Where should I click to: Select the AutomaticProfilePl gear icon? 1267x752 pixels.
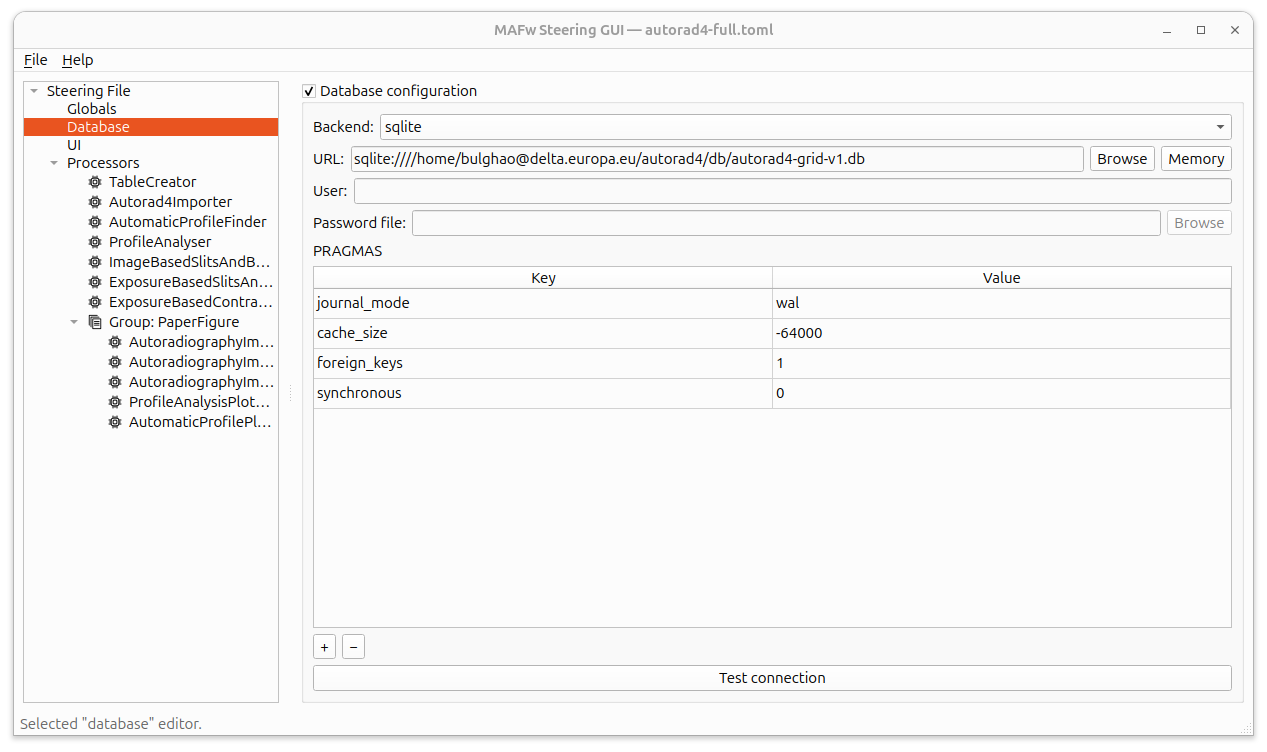click(113, 422)
